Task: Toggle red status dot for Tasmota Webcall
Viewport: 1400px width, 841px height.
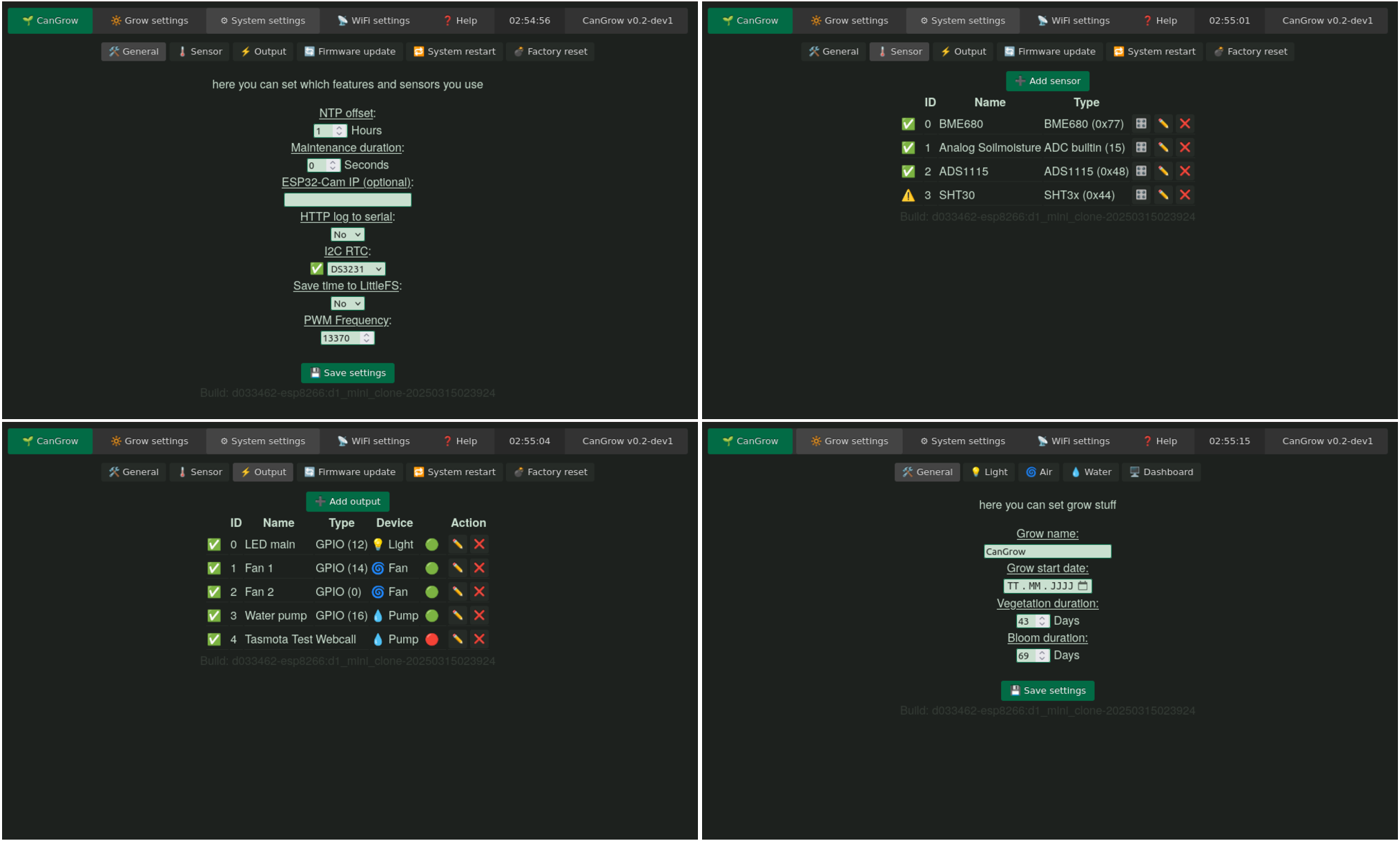Action: tap(432, 639)
